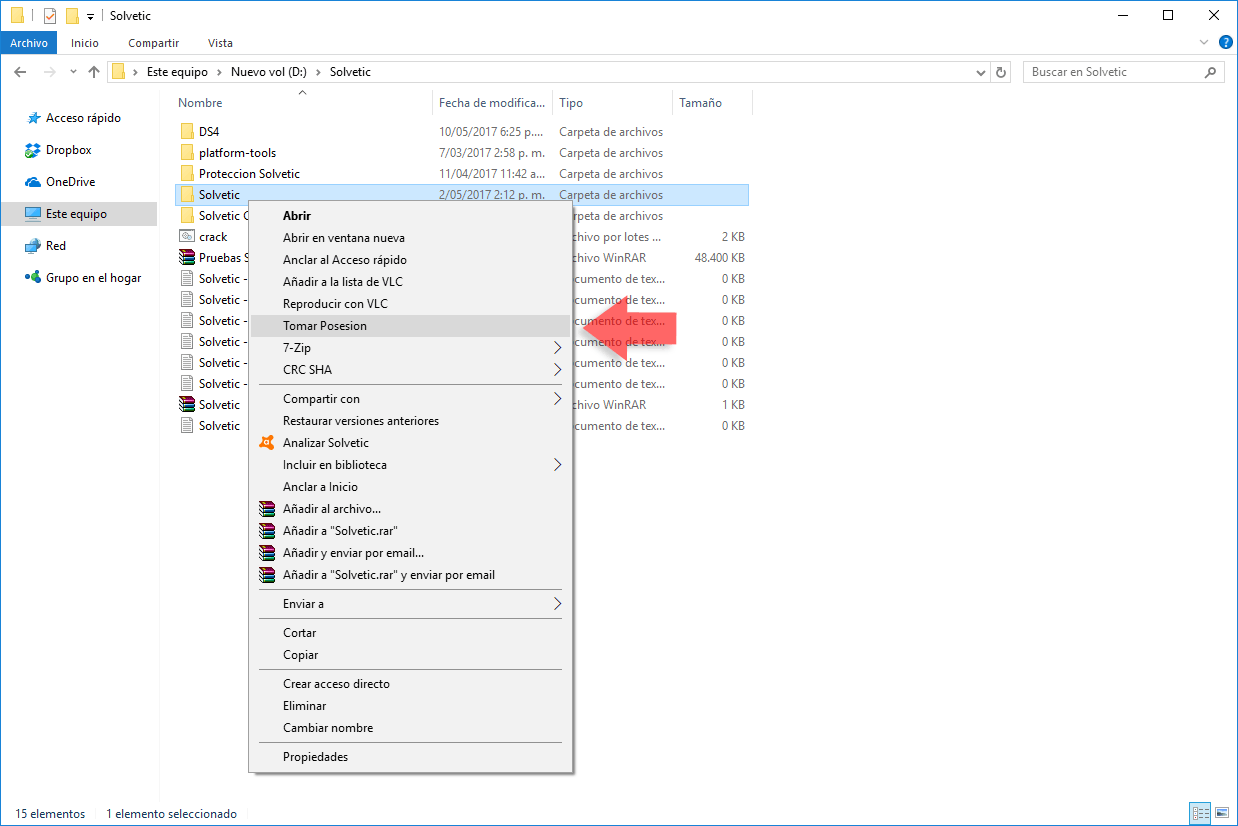Open the address bar history dropdown
The height and width of the screenshot is (826, 1238).
point(981,72)
